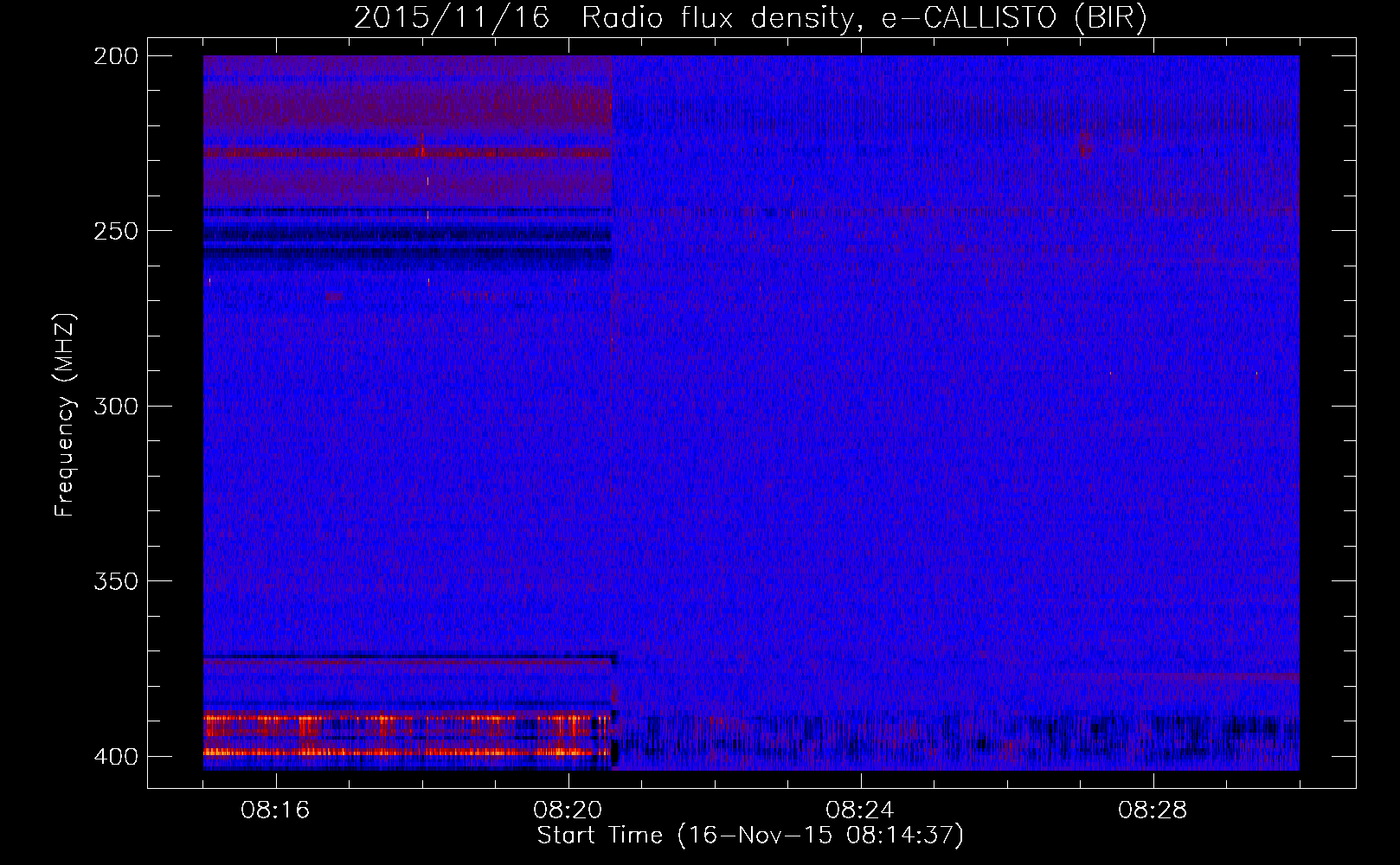Click the 08:20 time tick label
Image resolution: width=1400 pixels, height=865 pixels.
[568, 810]
